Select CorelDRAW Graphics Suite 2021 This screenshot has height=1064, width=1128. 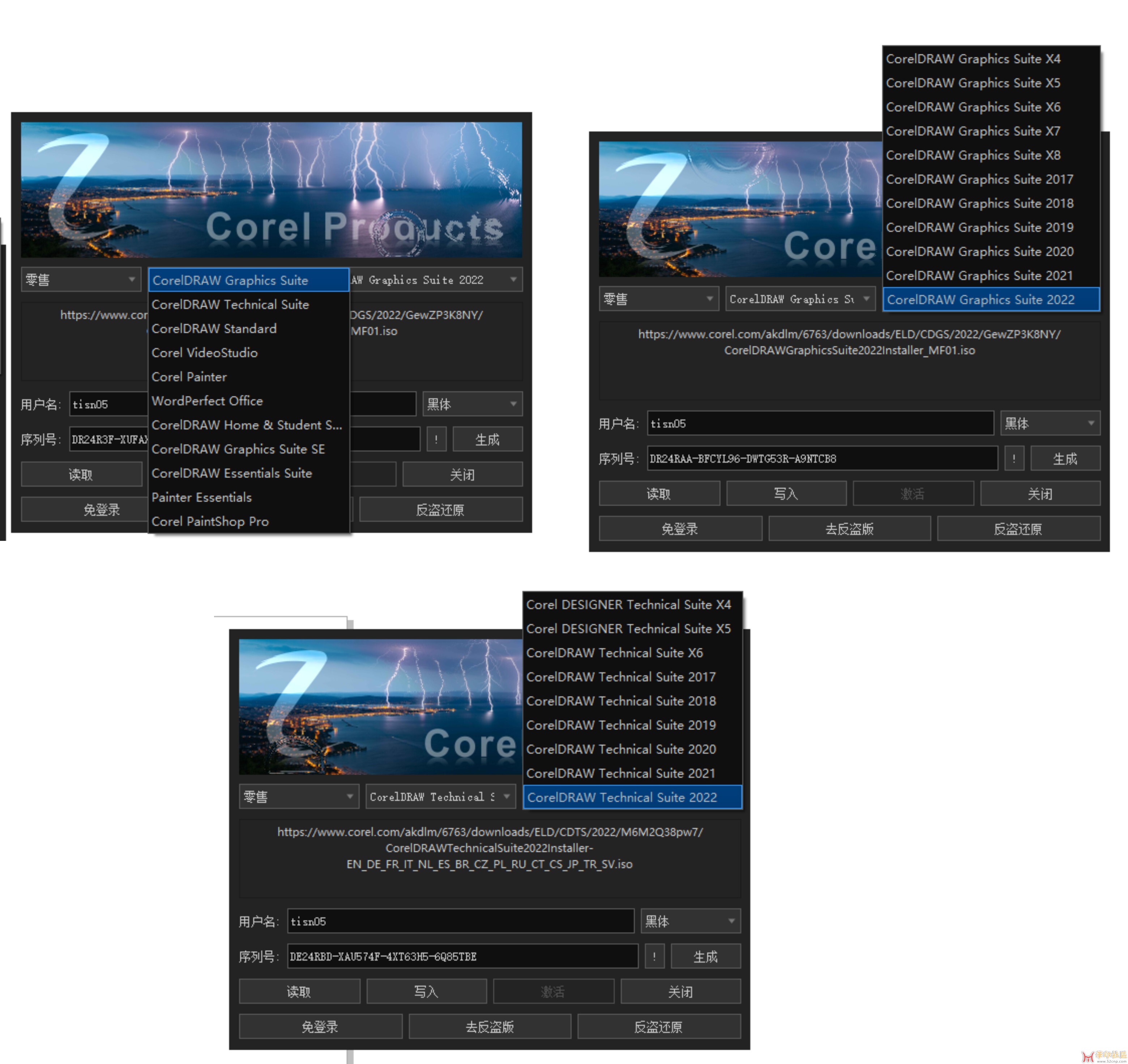tap(991, 276)
